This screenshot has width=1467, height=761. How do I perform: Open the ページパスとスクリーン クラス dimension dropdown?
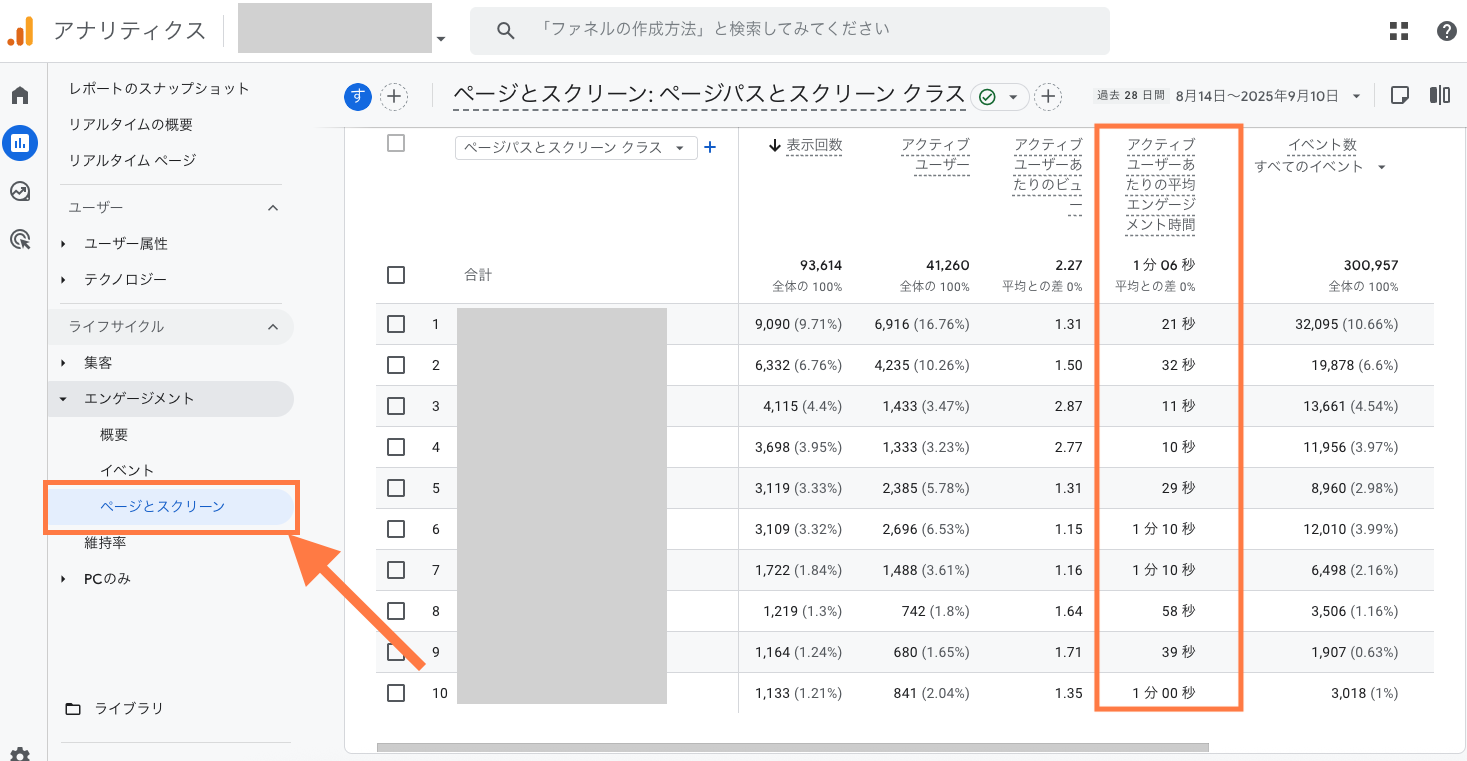[575, 147]
